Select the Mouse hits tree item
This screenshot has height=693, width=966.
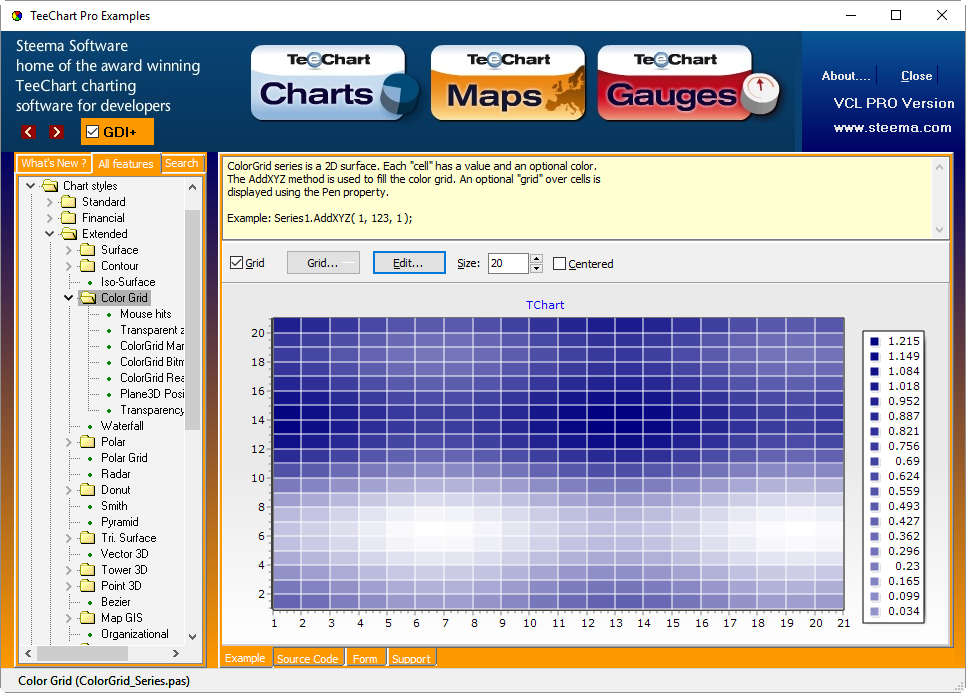145,314
